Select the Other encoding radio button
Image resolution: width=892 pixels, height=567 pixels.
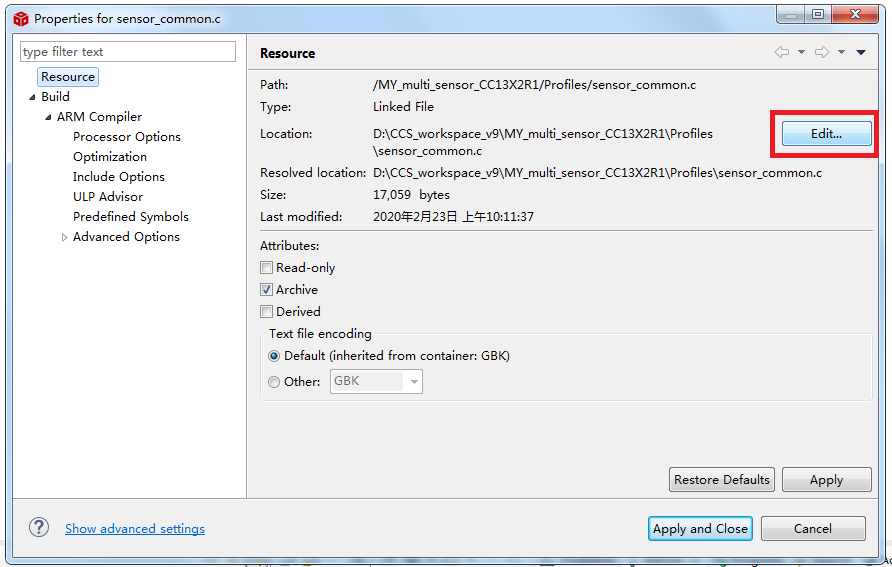(275, 381)
